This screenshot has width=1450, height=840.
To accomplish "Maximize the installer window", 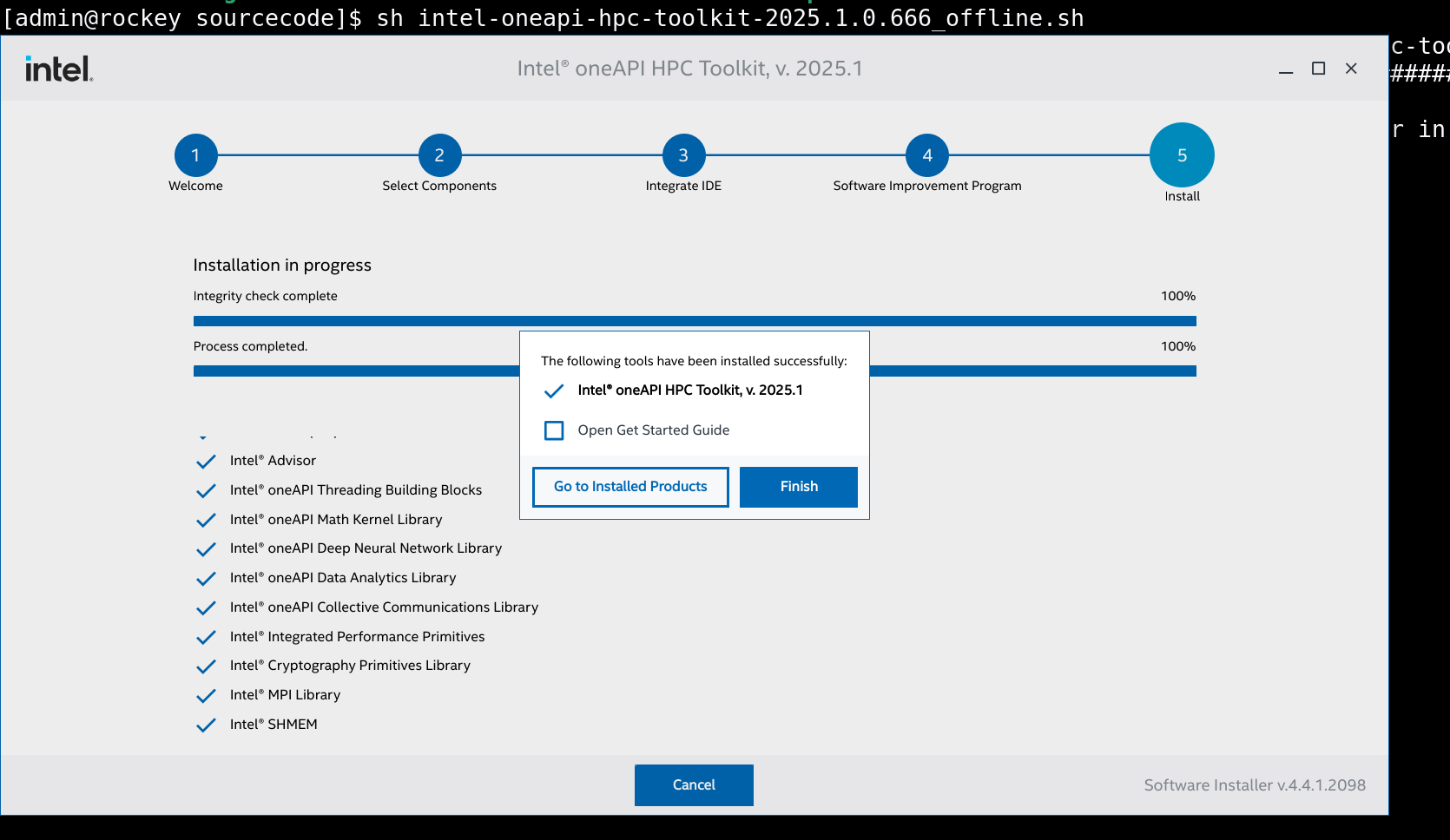I will [x=1318, y=69].
